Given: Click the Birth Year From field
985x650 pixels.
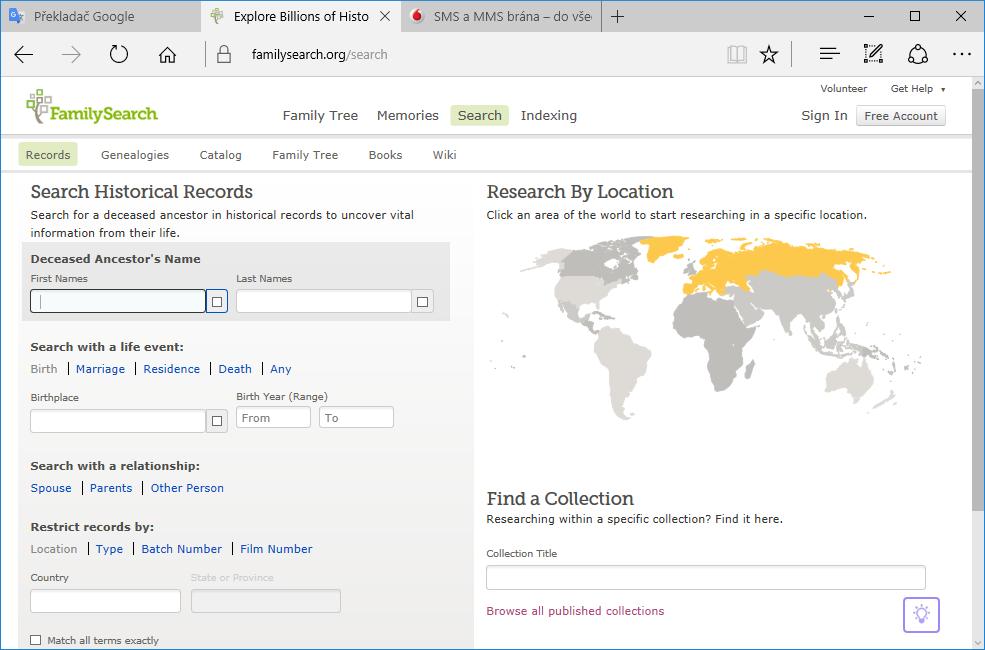Looking at the screenshot, I should (x=273, y=418).
